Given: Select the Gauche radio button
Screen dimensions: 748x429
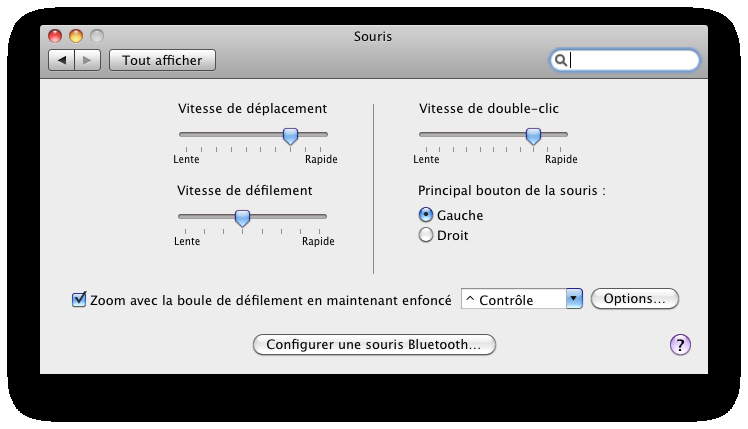Looking at the screenshot, I should click(426, 215).
